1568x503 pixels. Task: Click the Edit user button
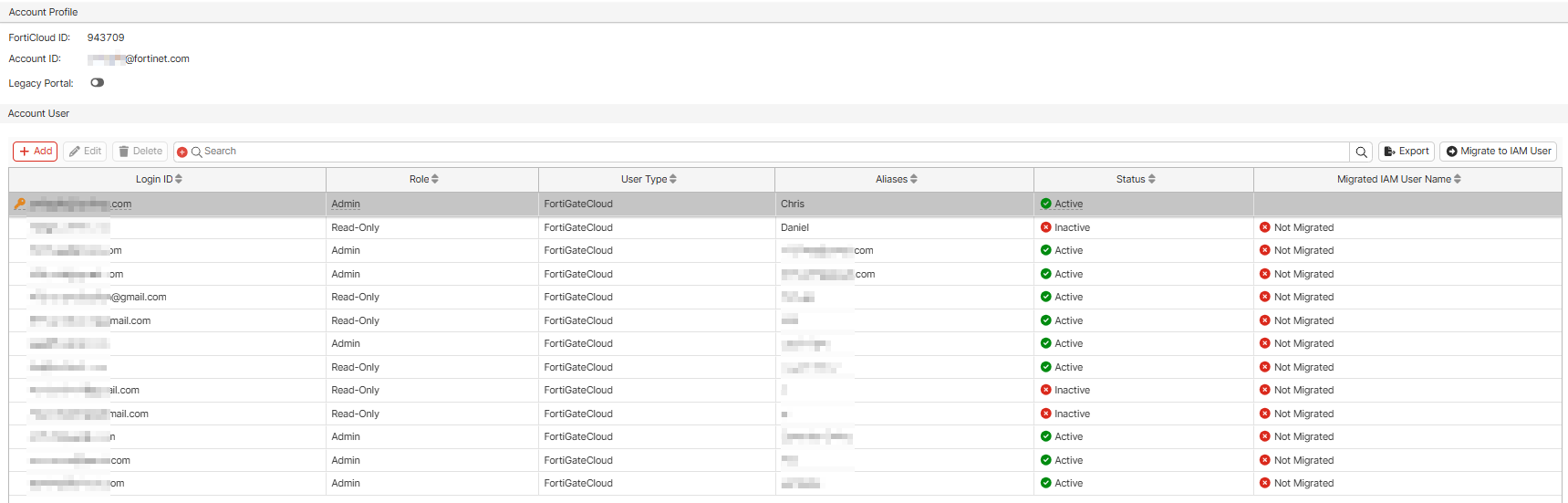click(x=85, y=152)
